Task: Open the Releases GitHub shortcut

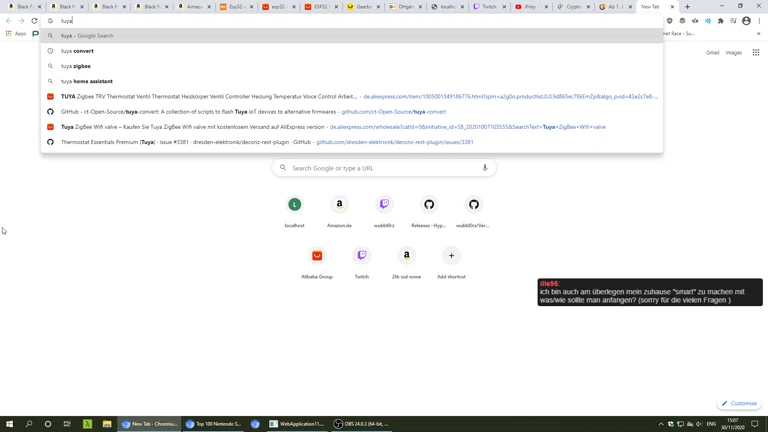Action: pyautogui.click(x=429, y=205)
